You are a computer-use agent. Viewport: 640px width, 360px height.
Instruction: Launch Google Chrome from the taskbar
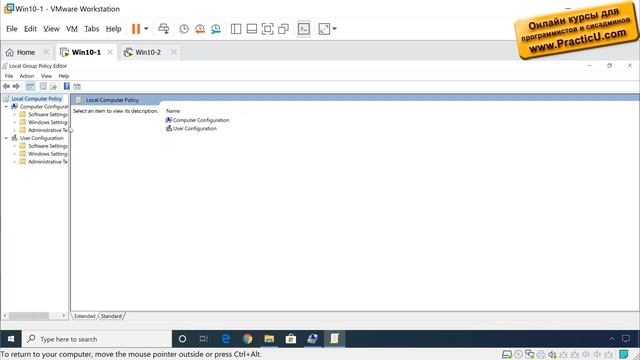pyautogui.click(x=247, y=339)
